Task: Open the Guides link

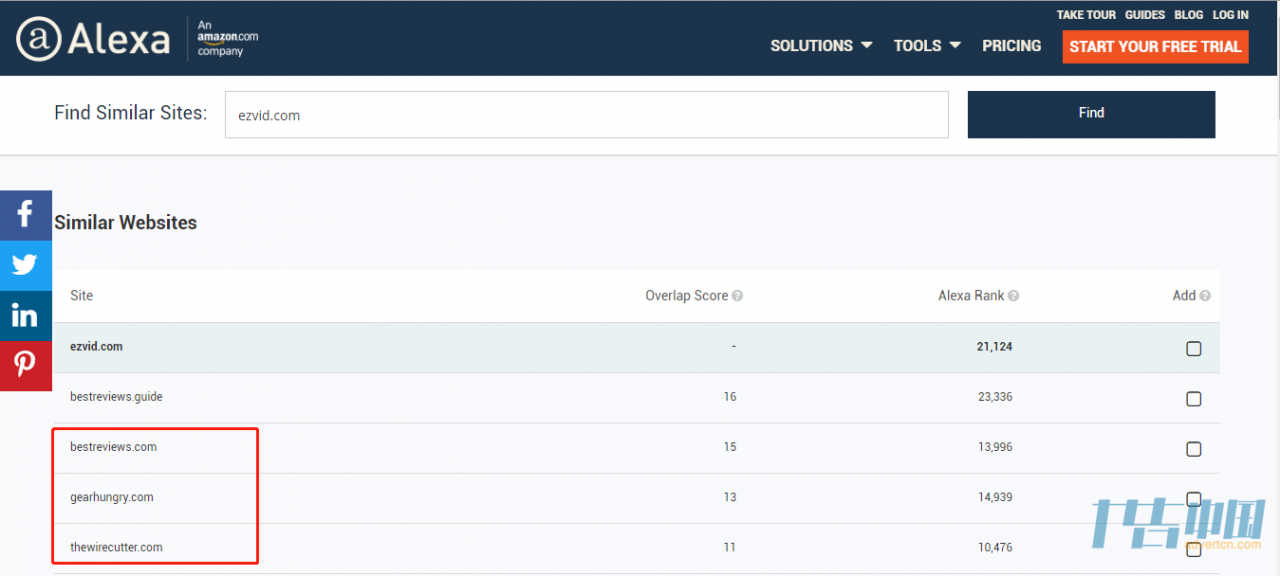Action: point(1145,15)
